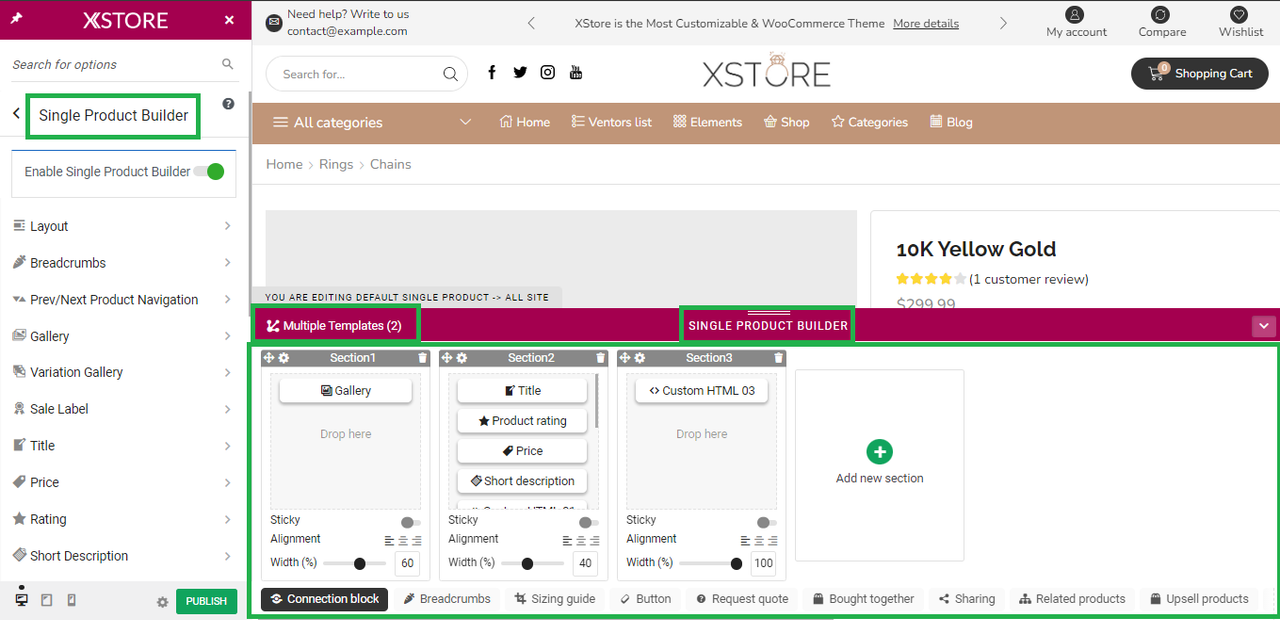Switch to mobile preview device

coord(71,600)
